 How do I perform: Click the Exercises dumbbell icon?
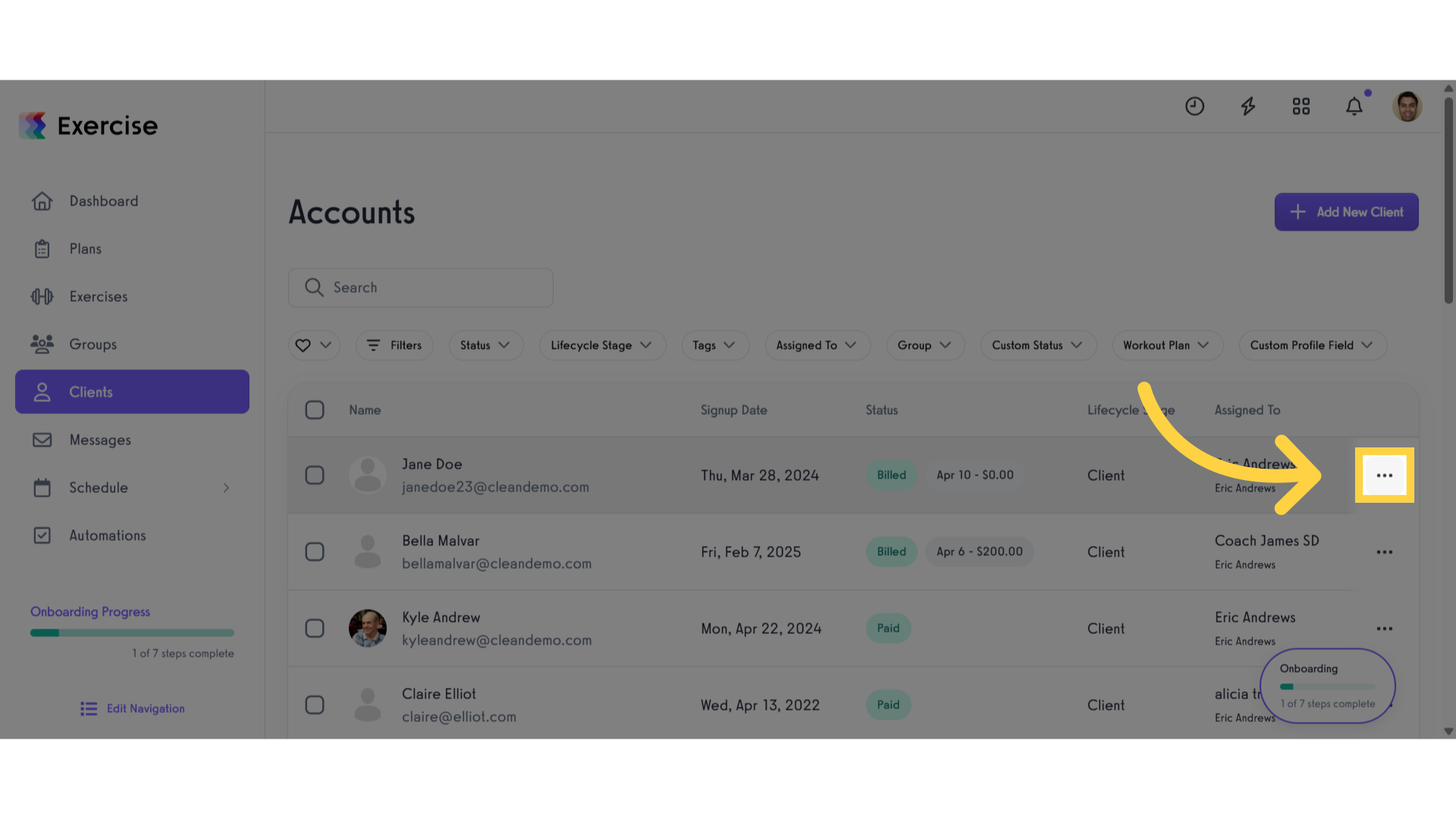[x=42, y=297]
